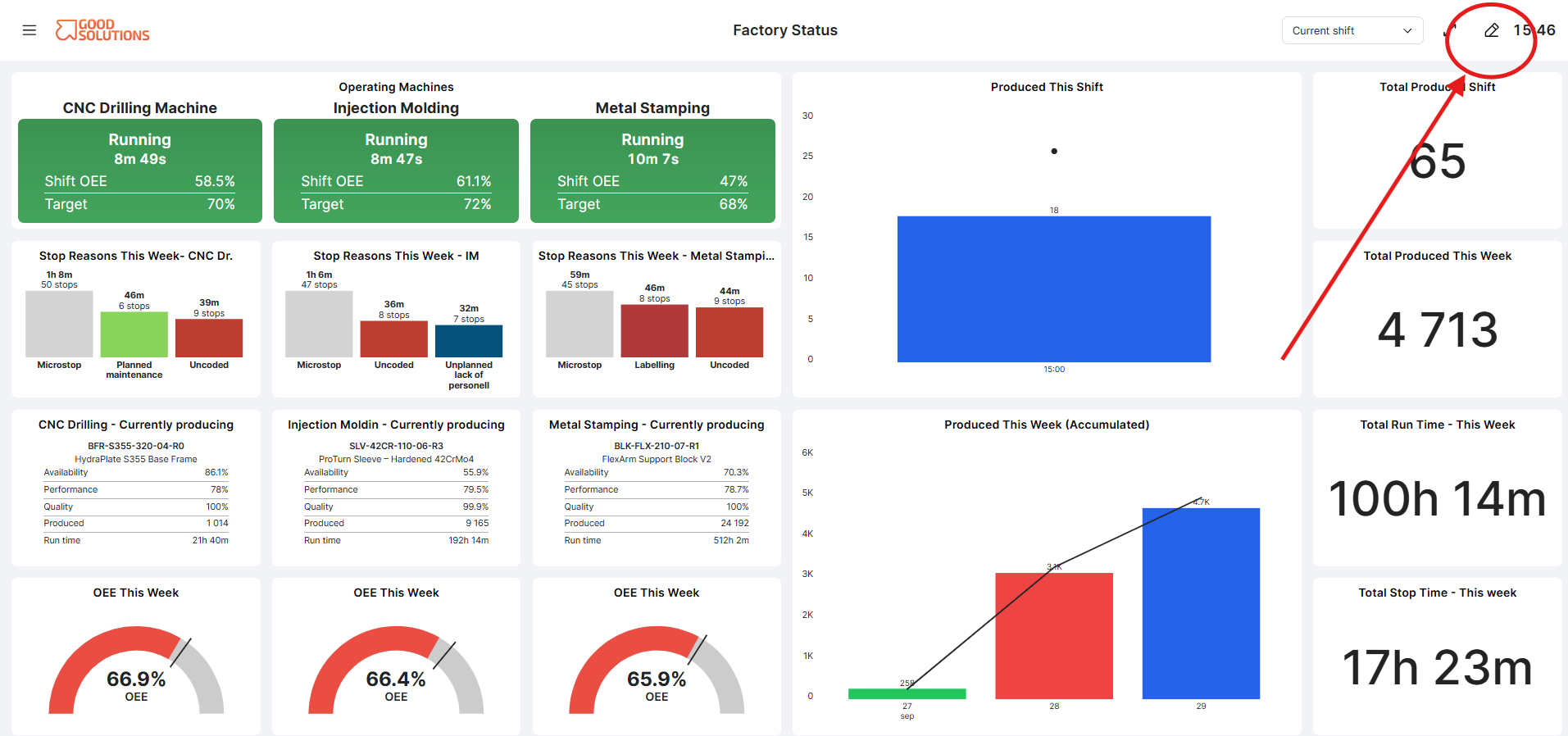Open the Current shift dropdown
The height and width of the screenshot is (736, 1568).
1352,30
